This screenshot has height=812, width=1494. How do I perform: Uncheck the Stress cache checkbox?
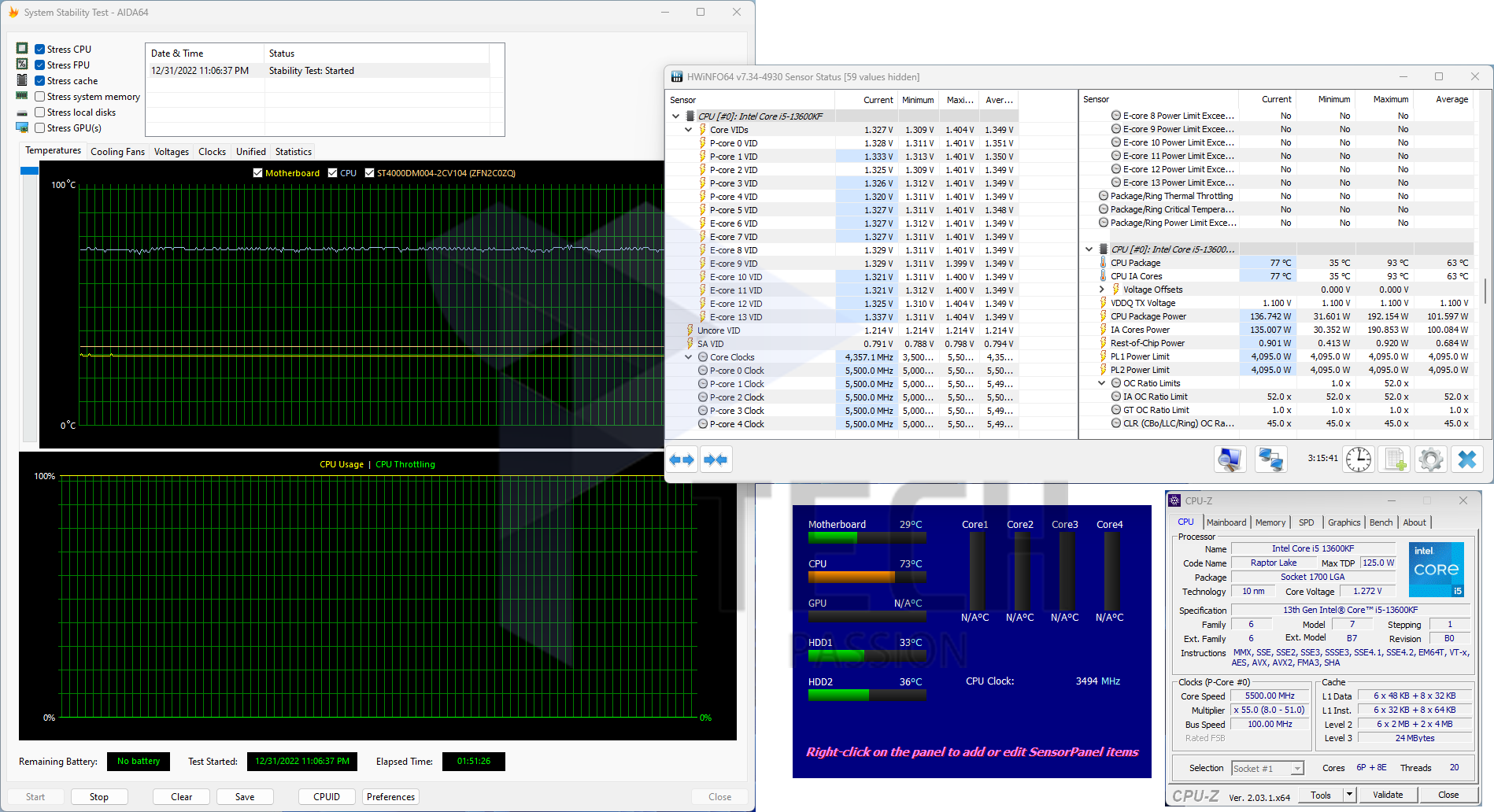pyautogui.click(x=40, y=81)
